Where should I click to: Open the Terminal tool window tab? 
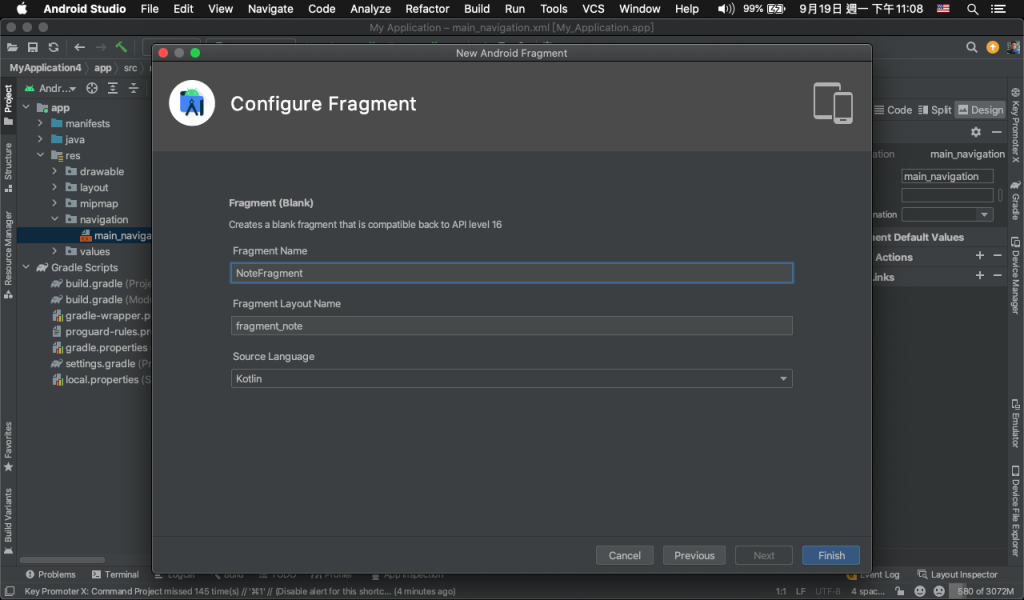pos(115,574)
